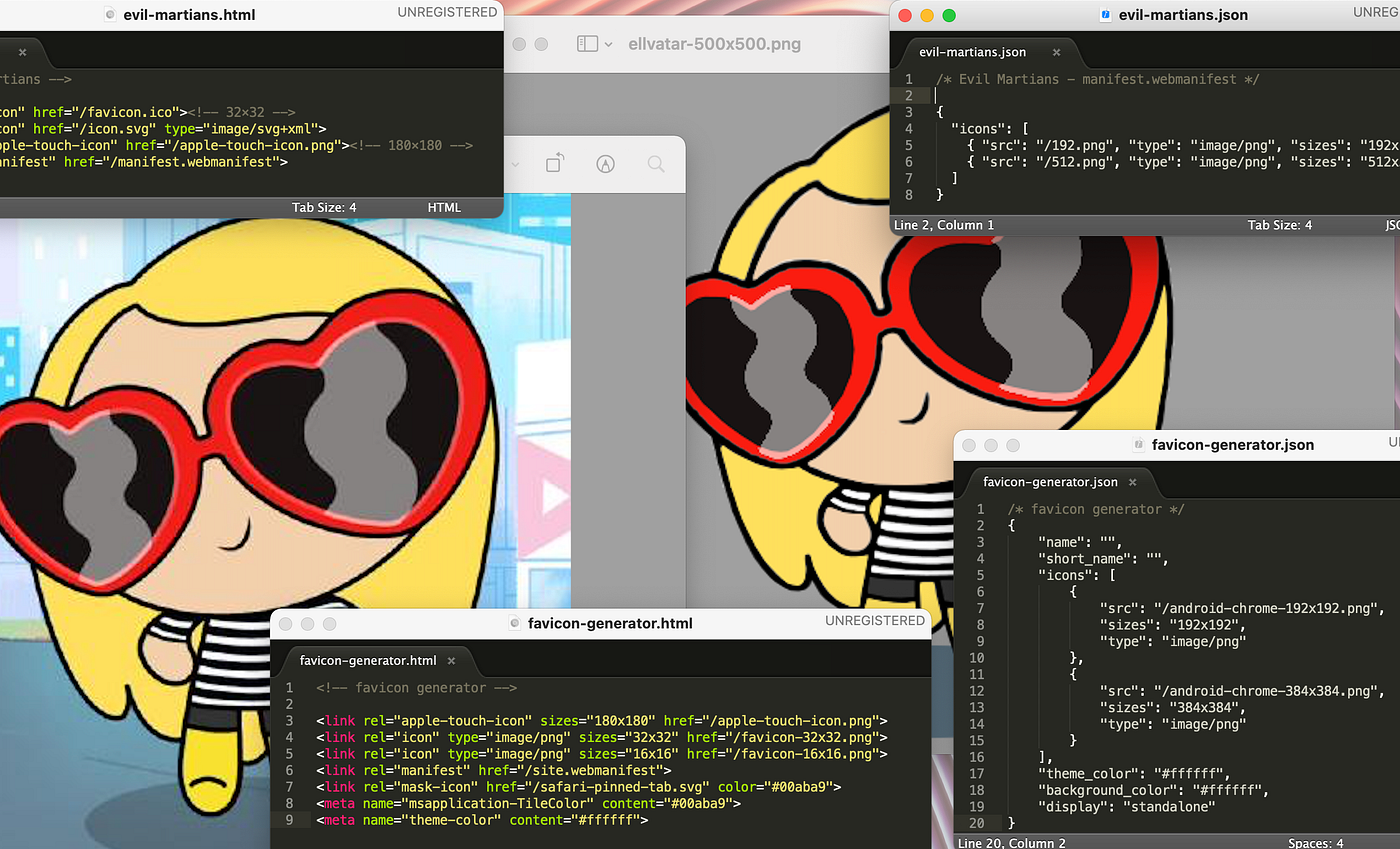
Task: Click the ellvatar-500x500.png window title
Action: pyautogui.click(x=714, y=44)
